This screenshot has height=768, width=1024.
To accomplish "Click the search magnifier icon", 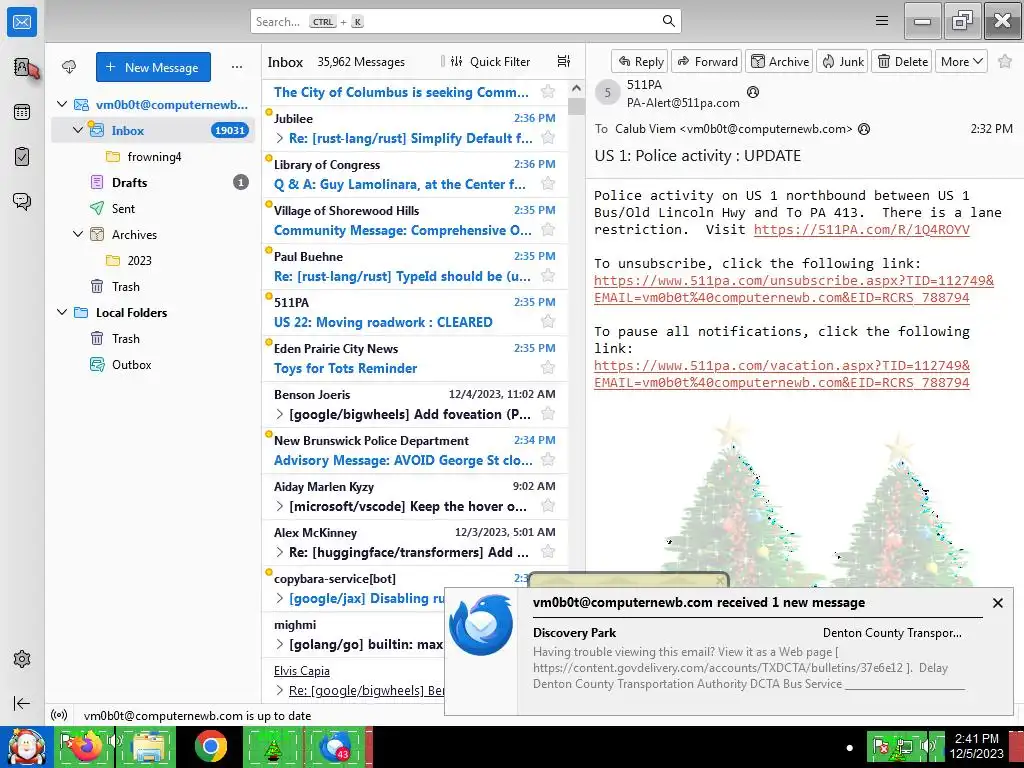I will [x=669, y=21].
